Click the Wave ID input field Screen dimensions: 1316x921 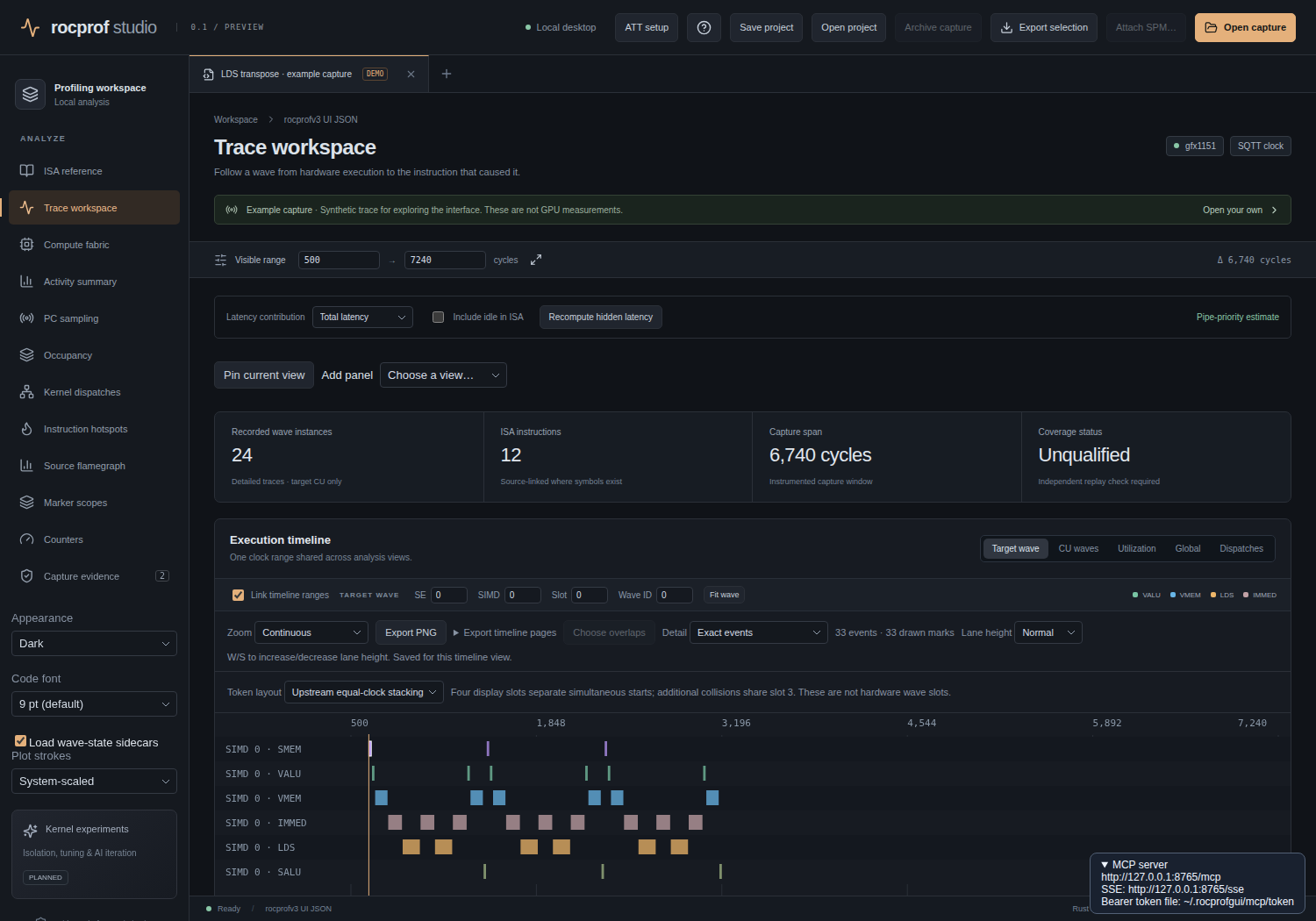675,595
